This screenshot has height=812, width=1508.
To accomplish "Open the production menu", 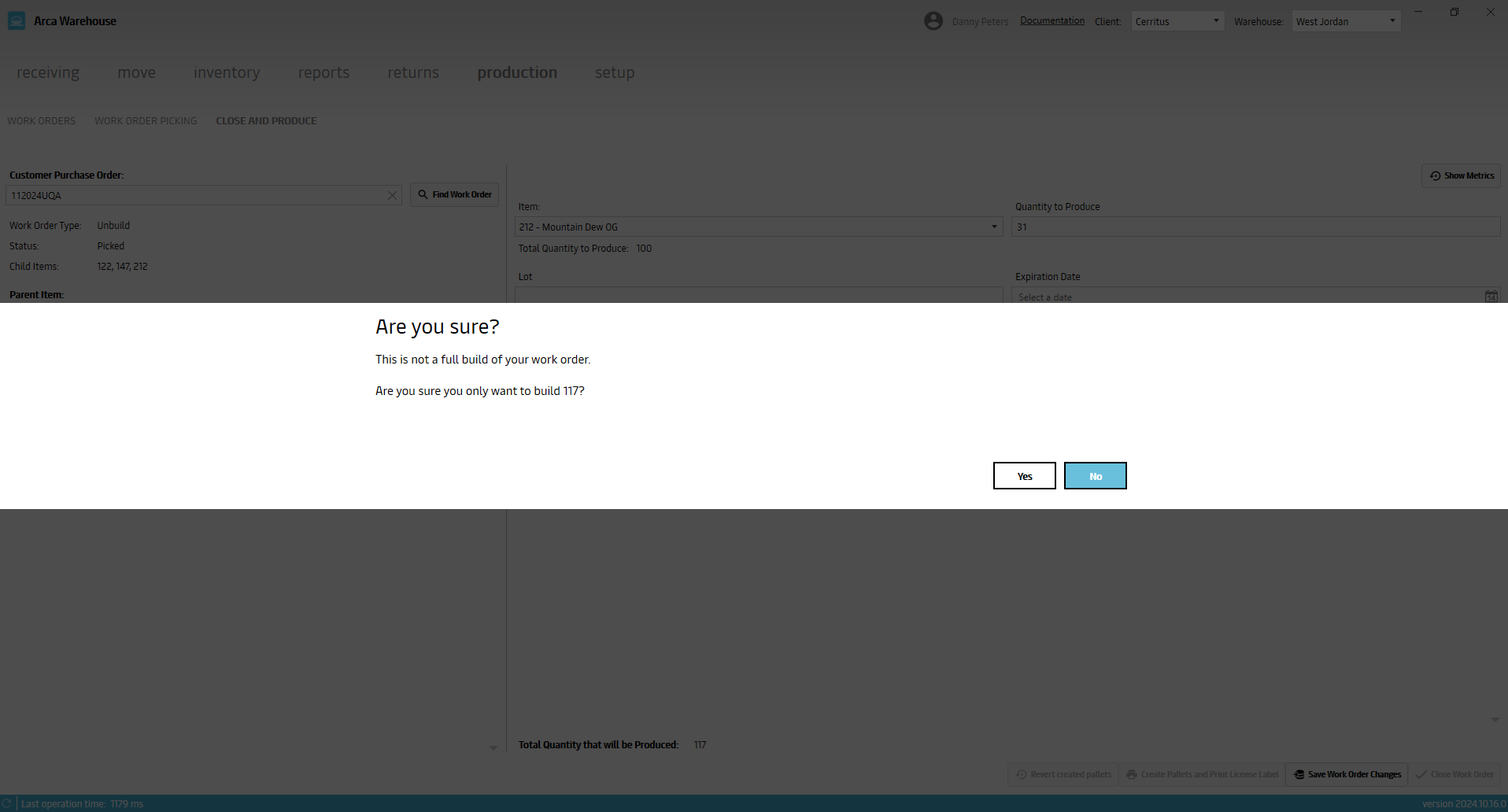I will tap(517, 72).
